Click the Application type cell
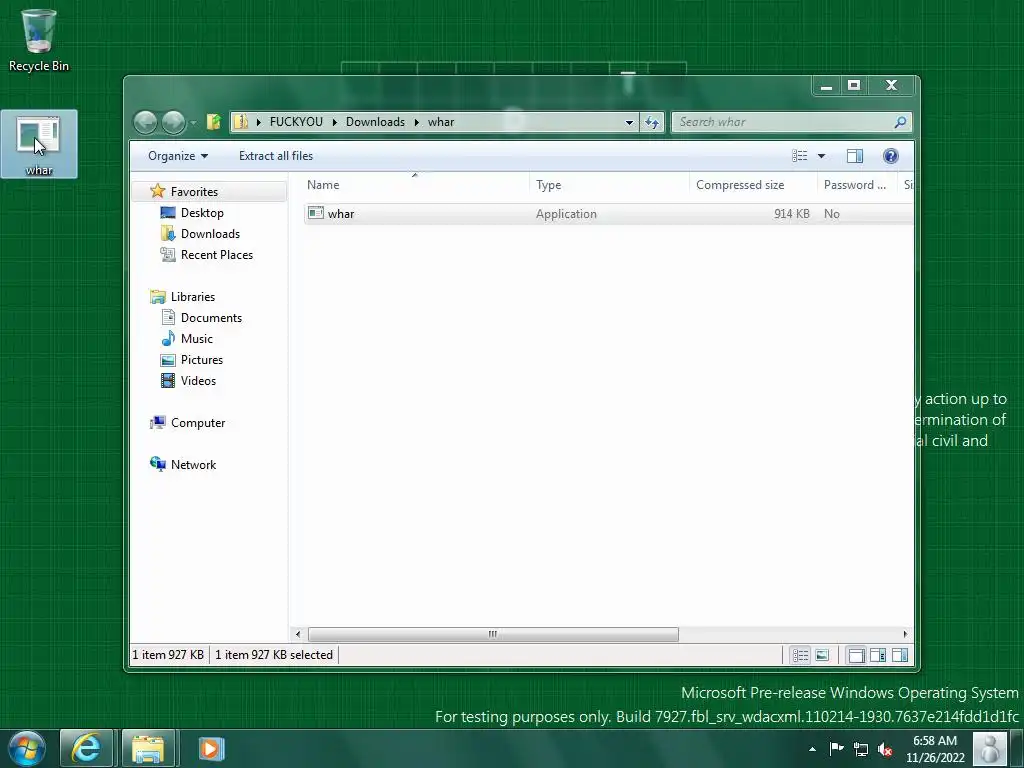The image size is (1024, 768). [566, 214]
